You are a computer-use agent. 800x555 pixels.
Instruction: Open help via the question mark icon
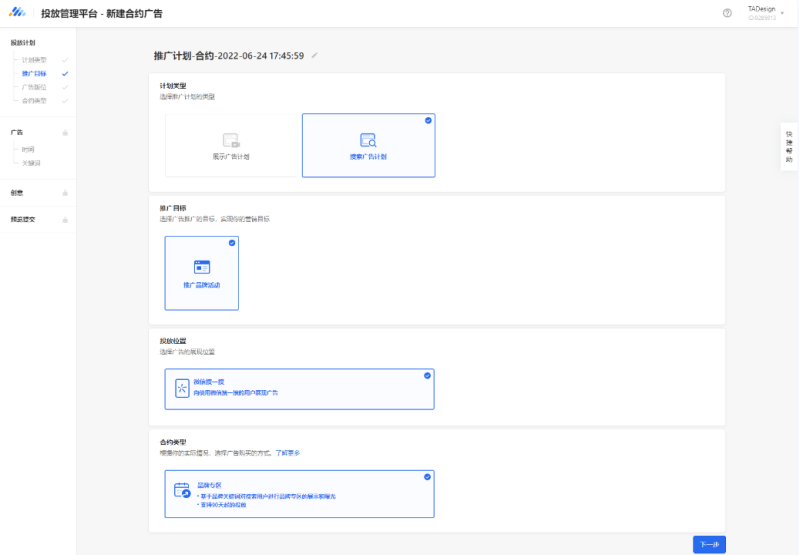click(727, 13)
